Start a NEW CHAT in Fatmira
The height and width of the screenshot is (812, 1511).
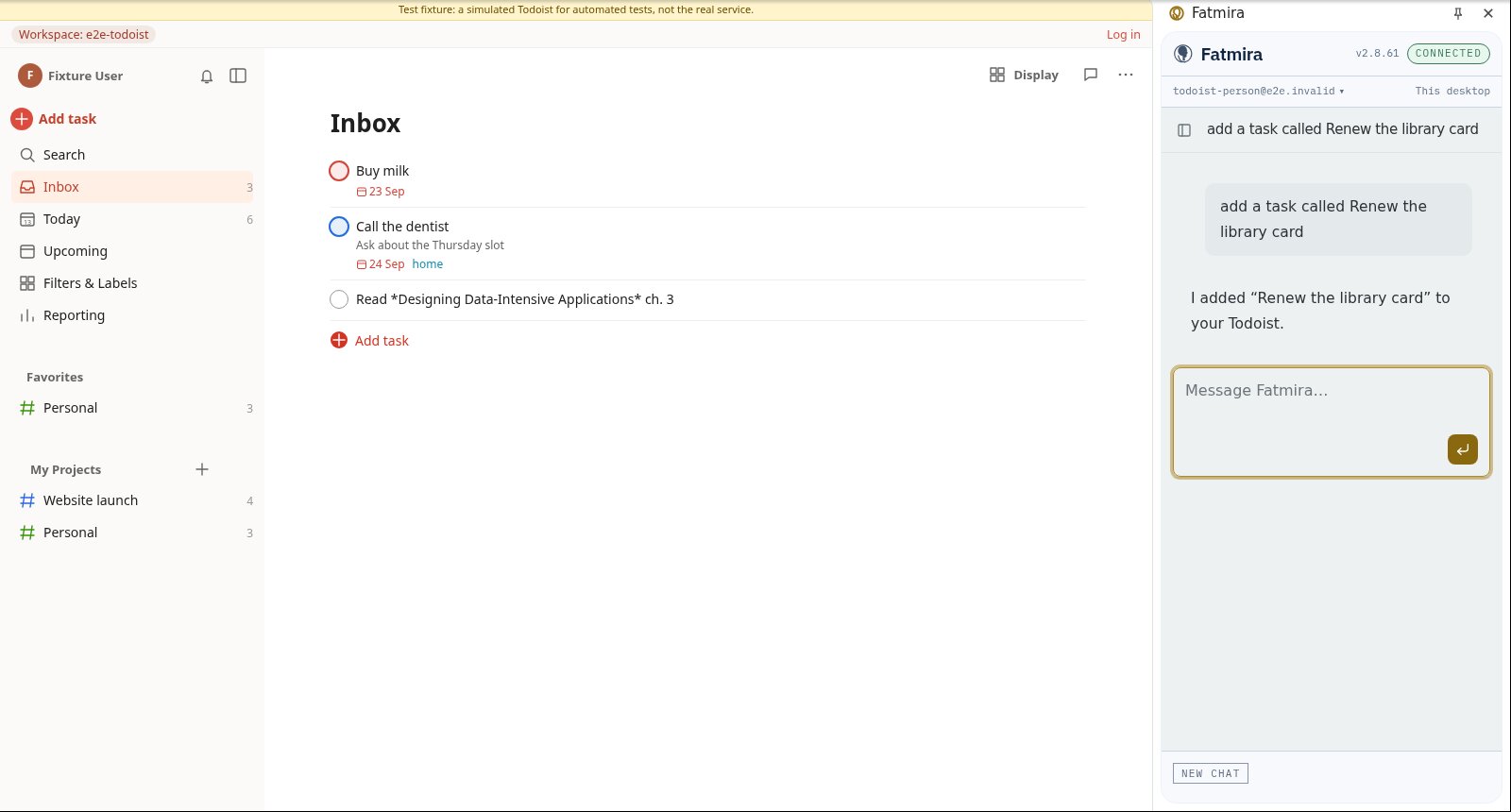point(1211,773)
